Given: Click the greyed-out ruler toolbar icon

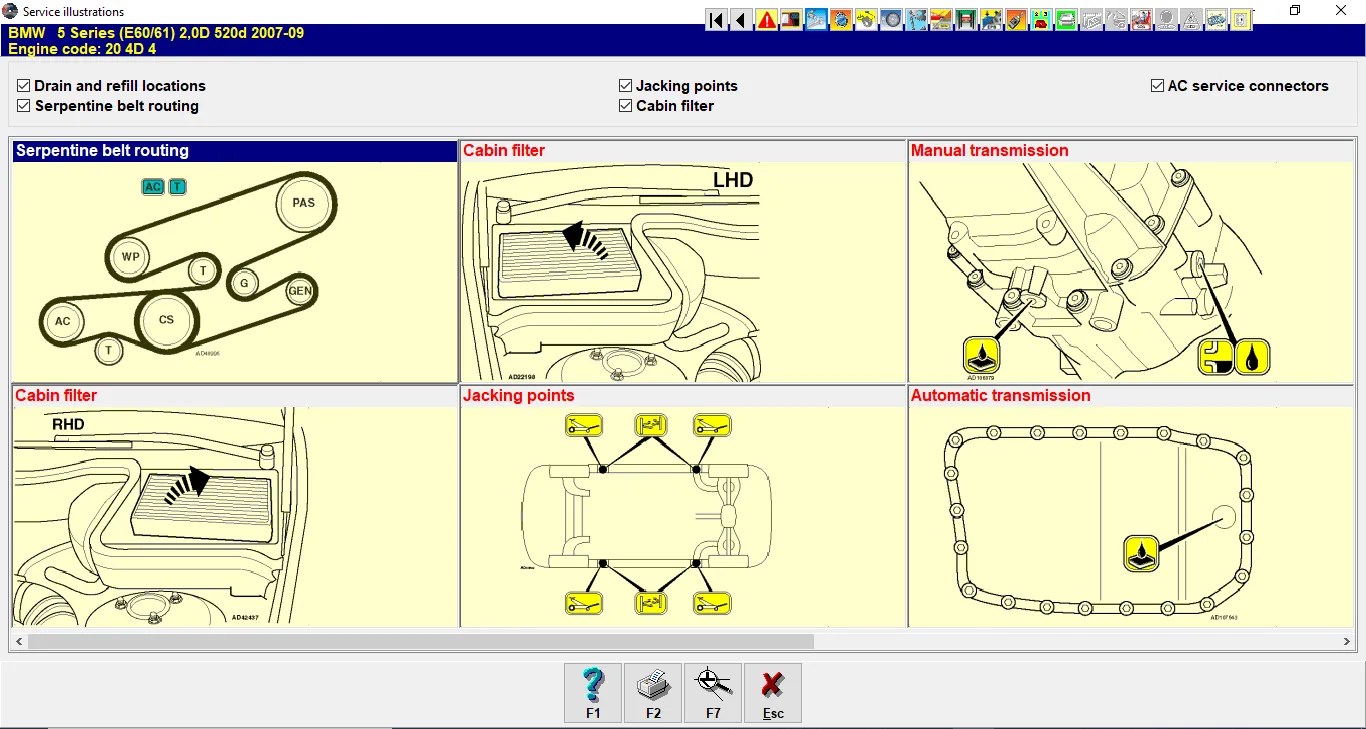Looking at the screenshot, I should pyautogui.click(x=1091, y=19).
